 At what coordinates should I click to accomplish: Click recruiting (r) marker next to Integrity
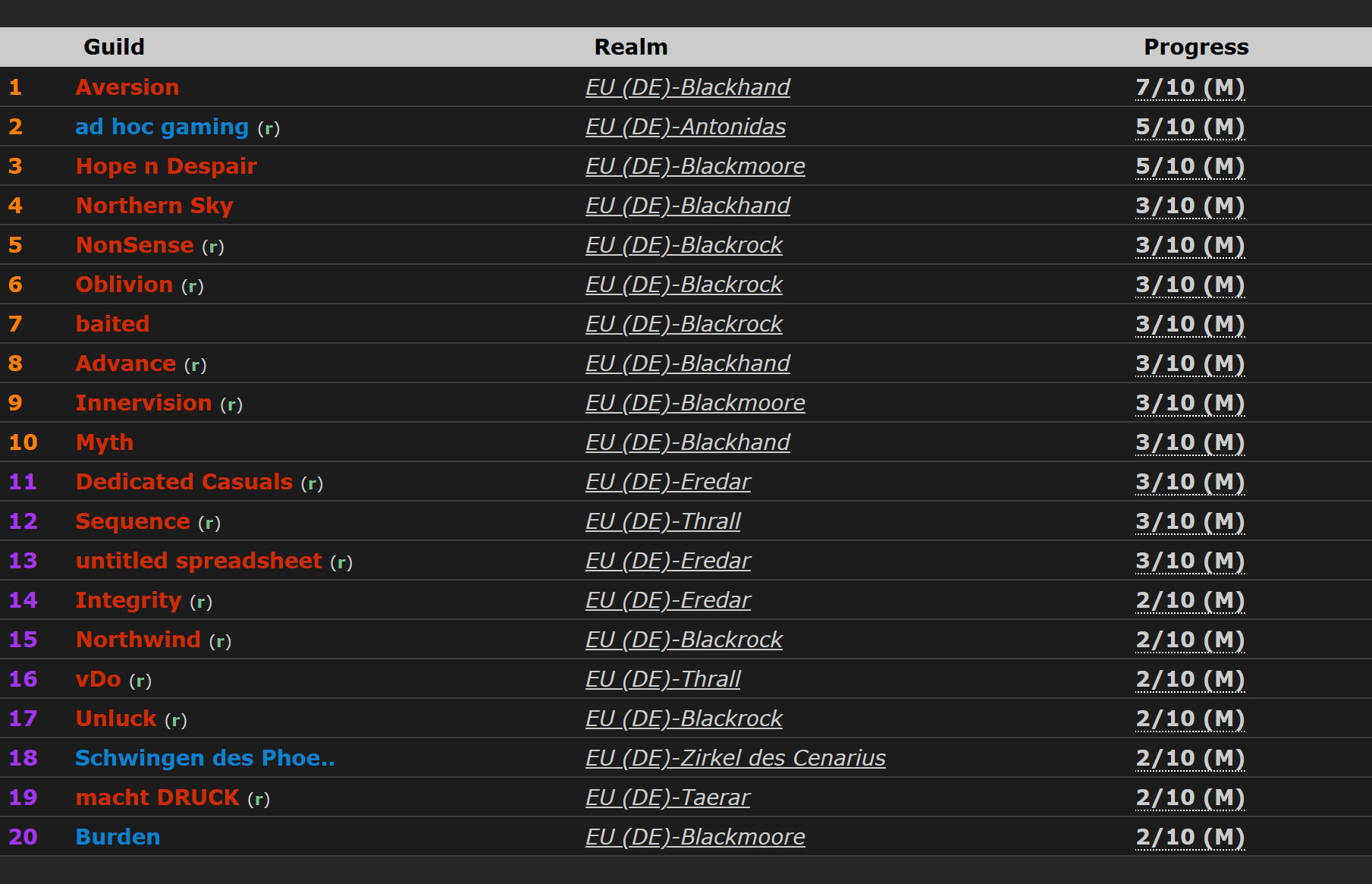click(x=201, y=602)
